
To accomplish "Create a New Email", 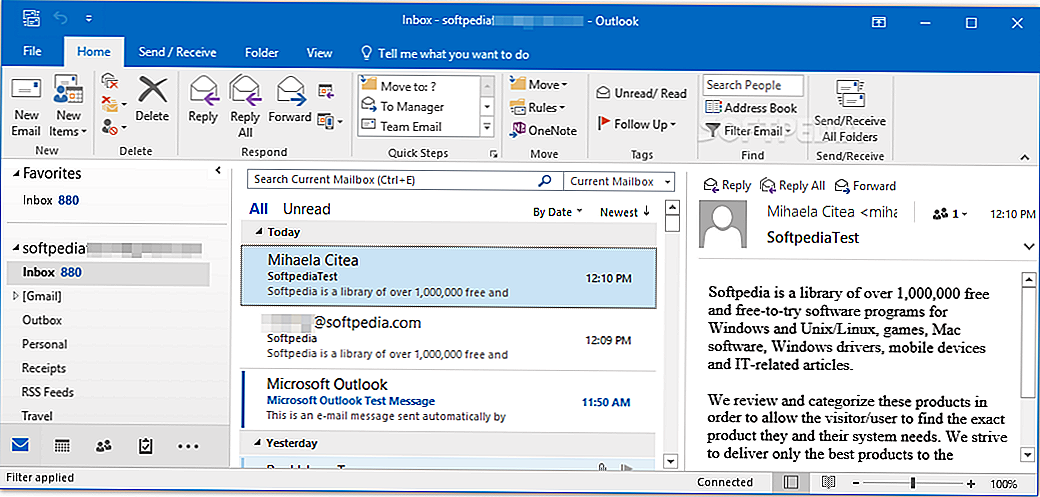I will [x=27, y=107].
